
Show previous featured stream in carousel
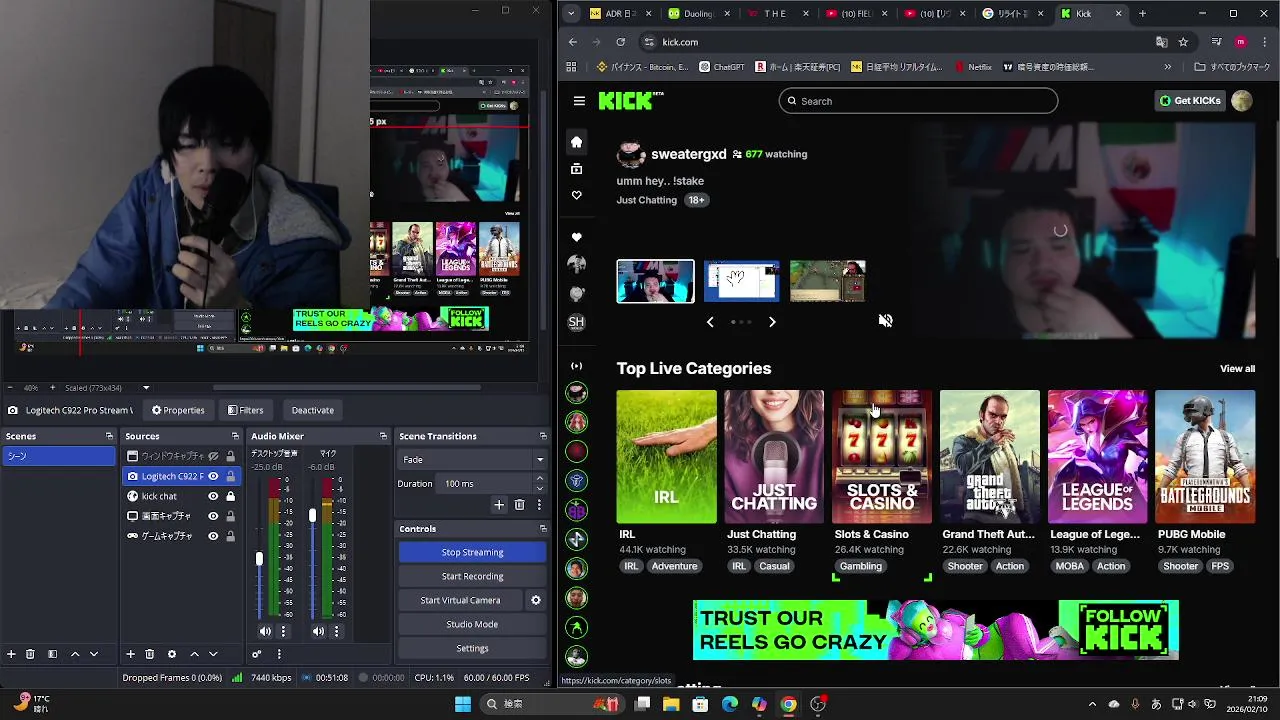pyautogui.click(x=710, y=322)
